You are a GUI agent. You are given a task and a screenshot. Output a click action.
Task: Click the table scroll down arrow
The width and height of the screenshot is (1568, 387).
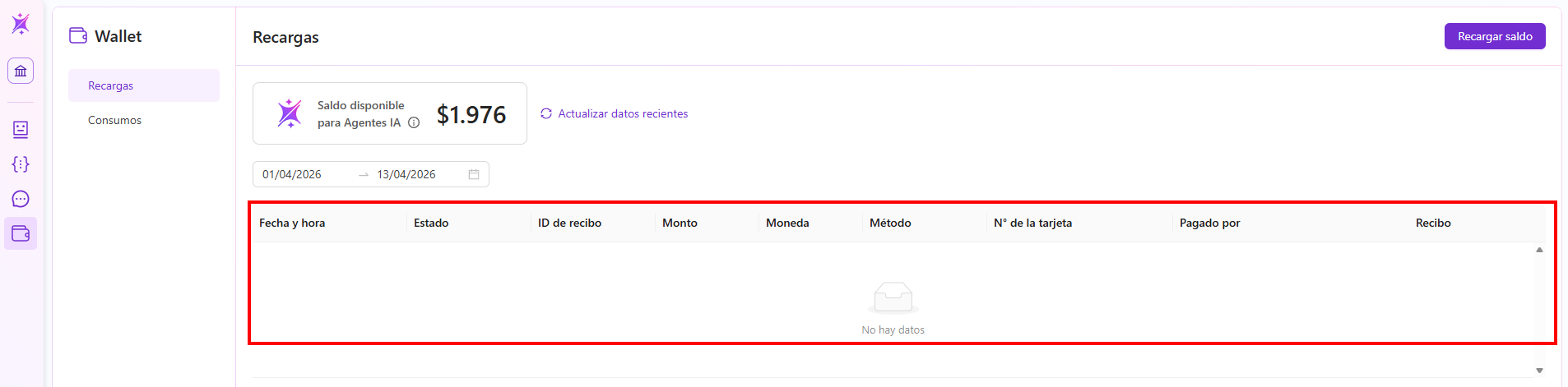coord(1539,371)
